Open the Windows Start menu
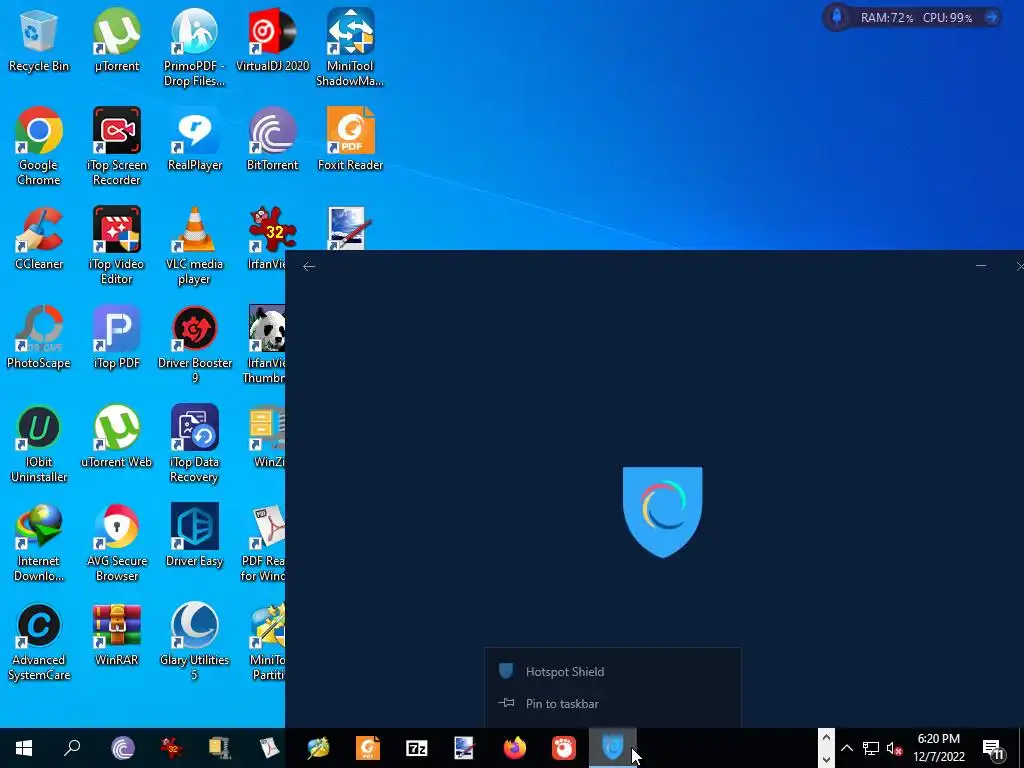The image size is (1024, 768). tap(24, 748)
